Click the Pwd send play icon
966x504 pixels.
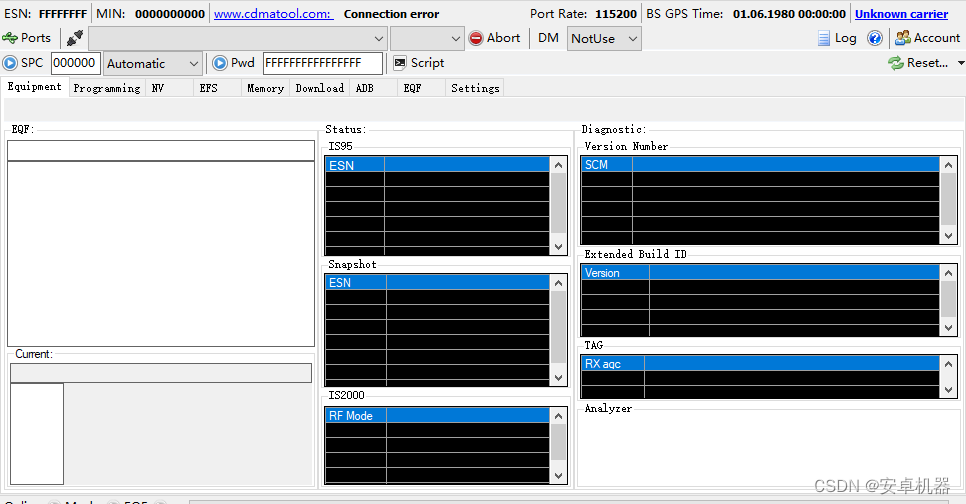219,63
